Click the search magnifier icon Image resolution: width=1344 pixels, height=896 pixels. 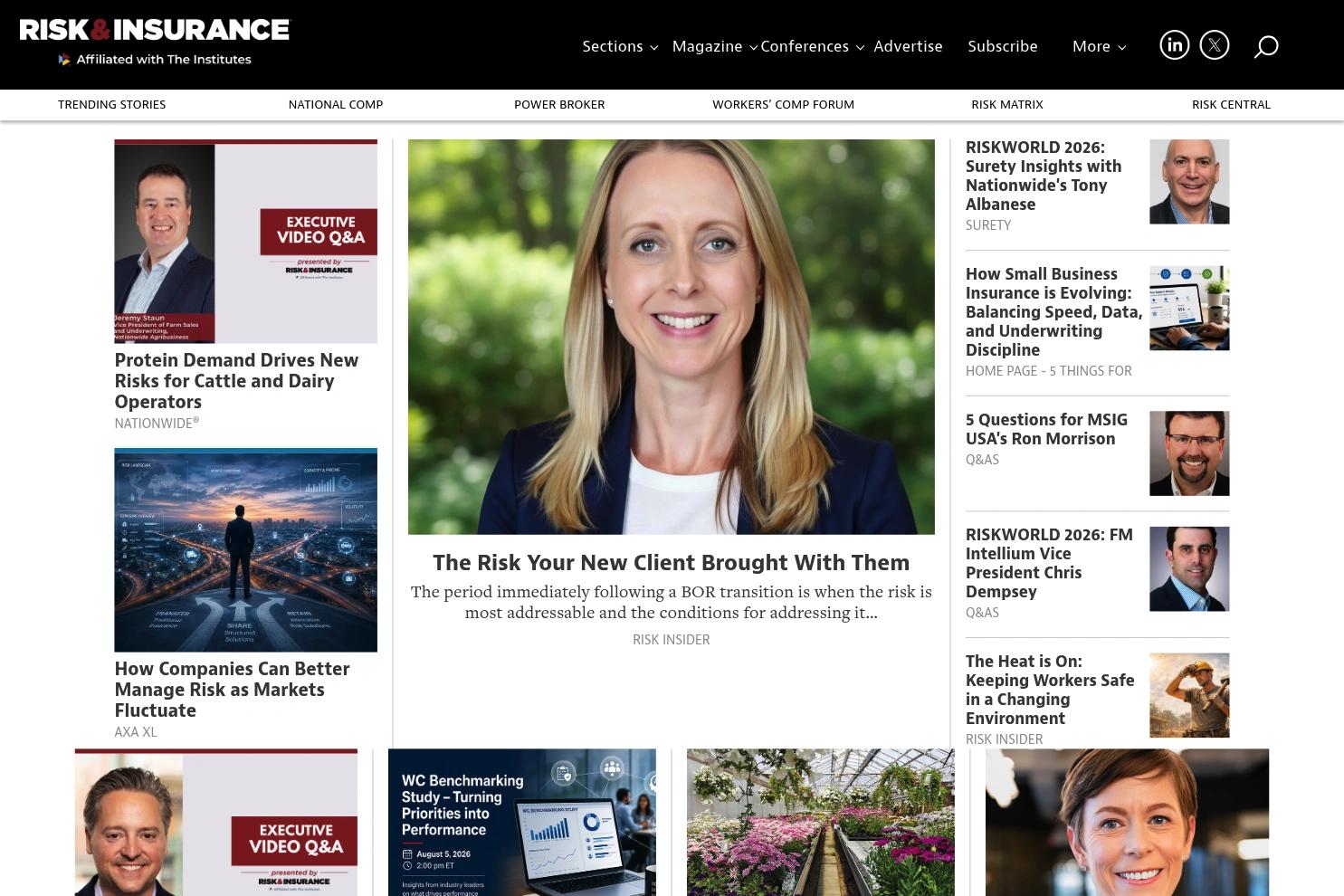click(x=1266, y=46)
